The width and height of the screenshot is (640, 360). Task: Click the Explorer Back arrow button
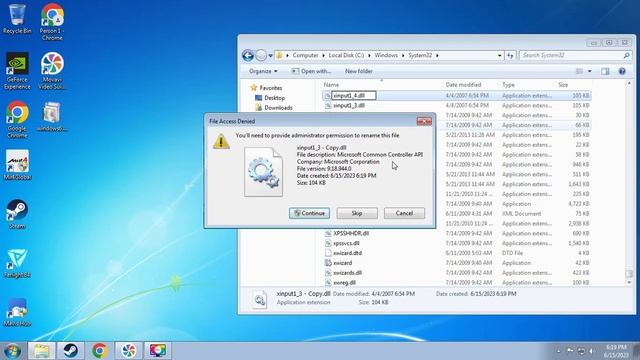pos(248,55)
